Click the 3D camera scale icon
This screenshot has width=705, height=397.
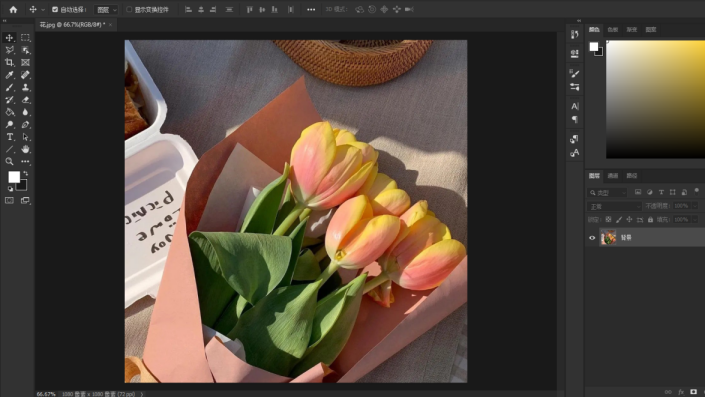click(409, 9)
